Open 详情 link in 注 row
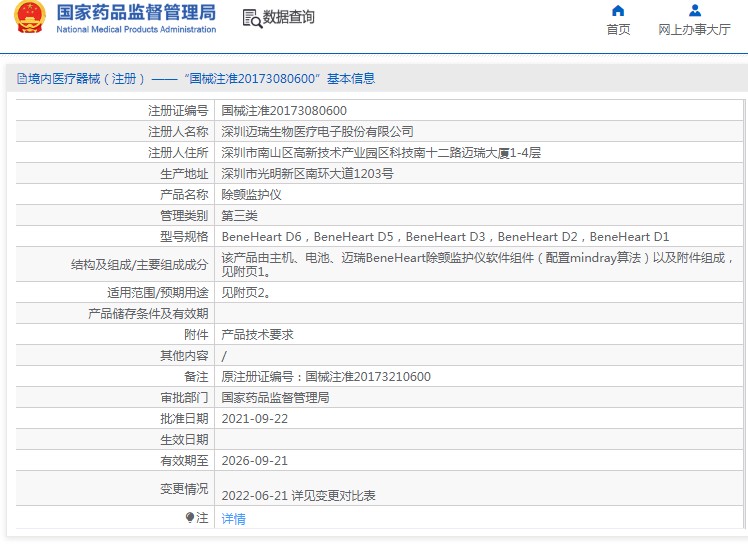Viewport: 748px width, 548px height. (234, 518)
